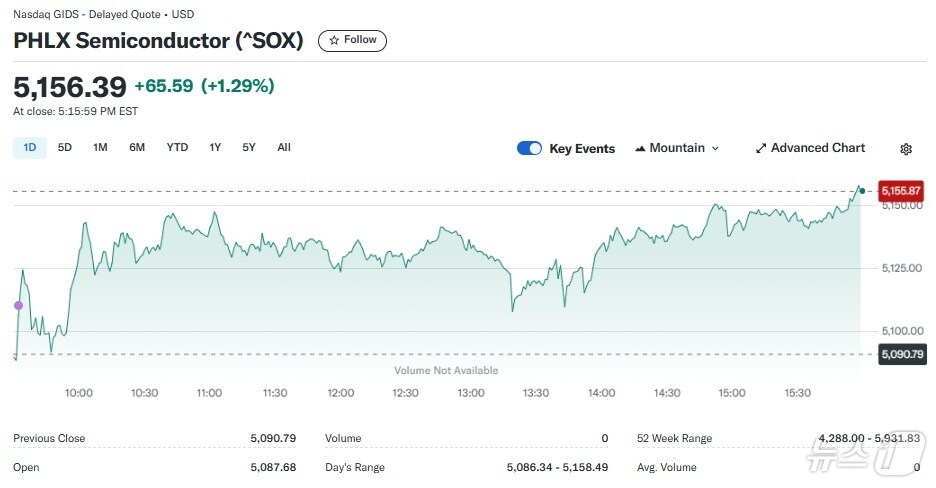This screenshot has height=488, width=936.
Task: Toggle the Key Events switch
Action: click(x=529, y=148)
